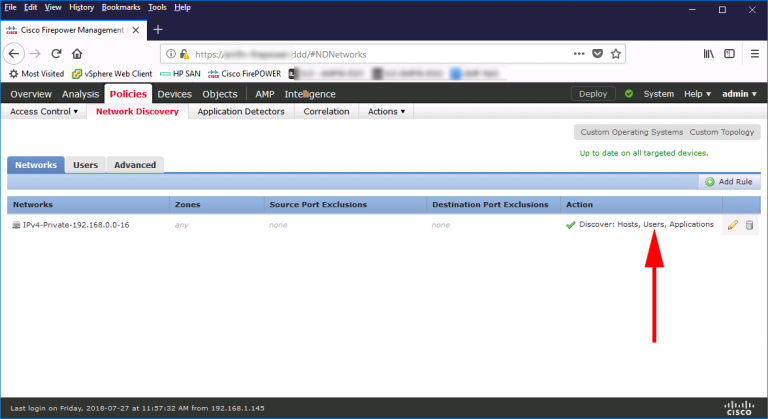Image resolution: width=768 pixels, height=419 pixels.
Task: Open the Cisco FirePOWER bookmark
Action: pos(244,74)
